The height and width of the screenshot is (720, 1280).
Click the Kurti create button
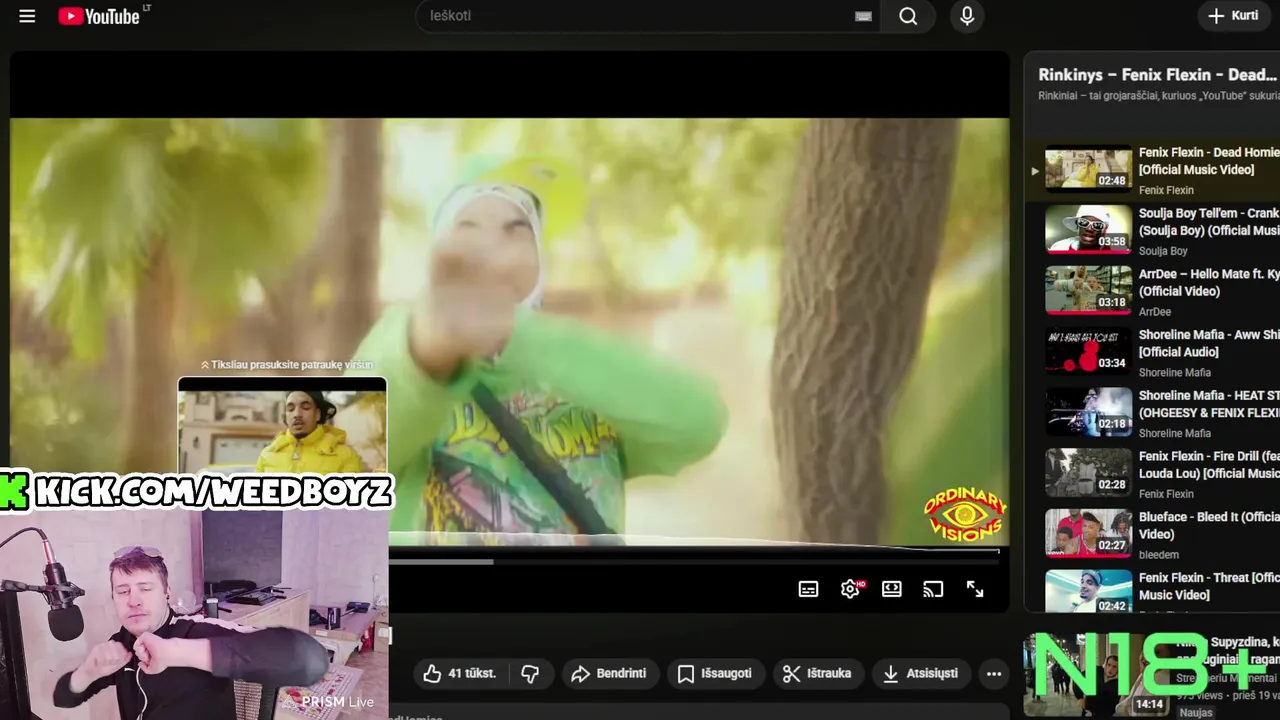coord(1233,16)
